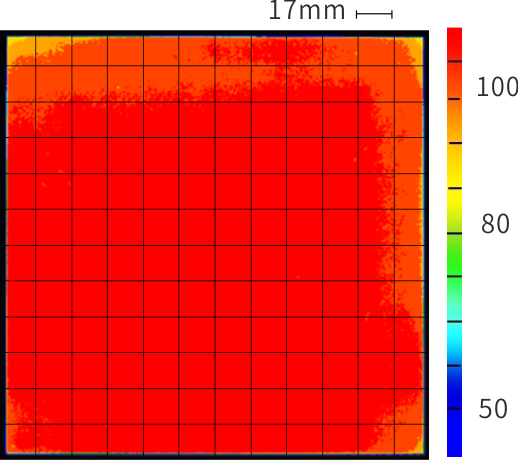Image resolution: width=518 pixels, height=460 pixels.
Task: Pick the bright green color bar segment
Action: coord(454,255)
